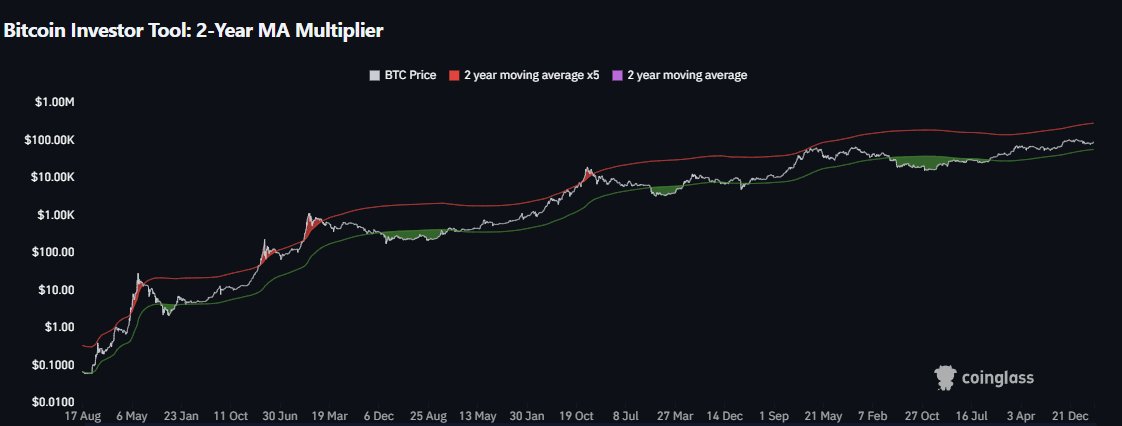Click the white BTC Price legend swatch

pyautogui.click(x=375, y=75)
